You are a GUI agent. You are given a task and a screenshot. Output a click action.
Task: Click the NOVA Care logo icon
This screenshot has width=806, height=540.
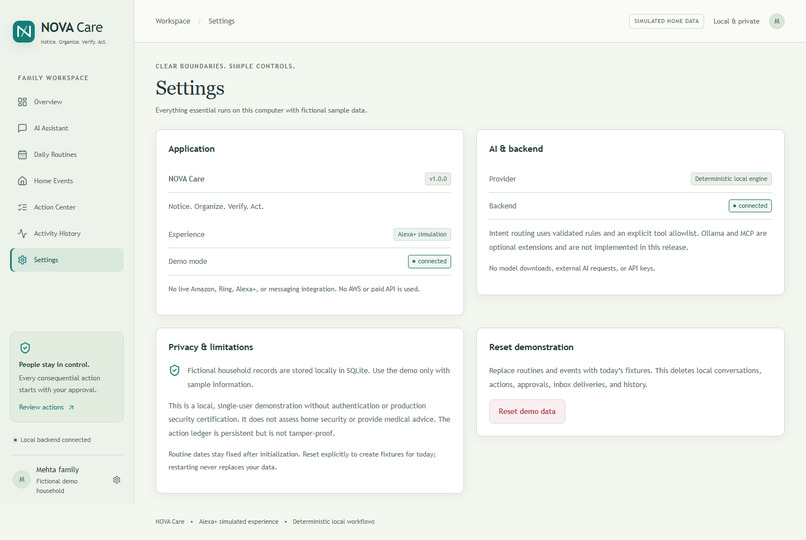[24, 32]
